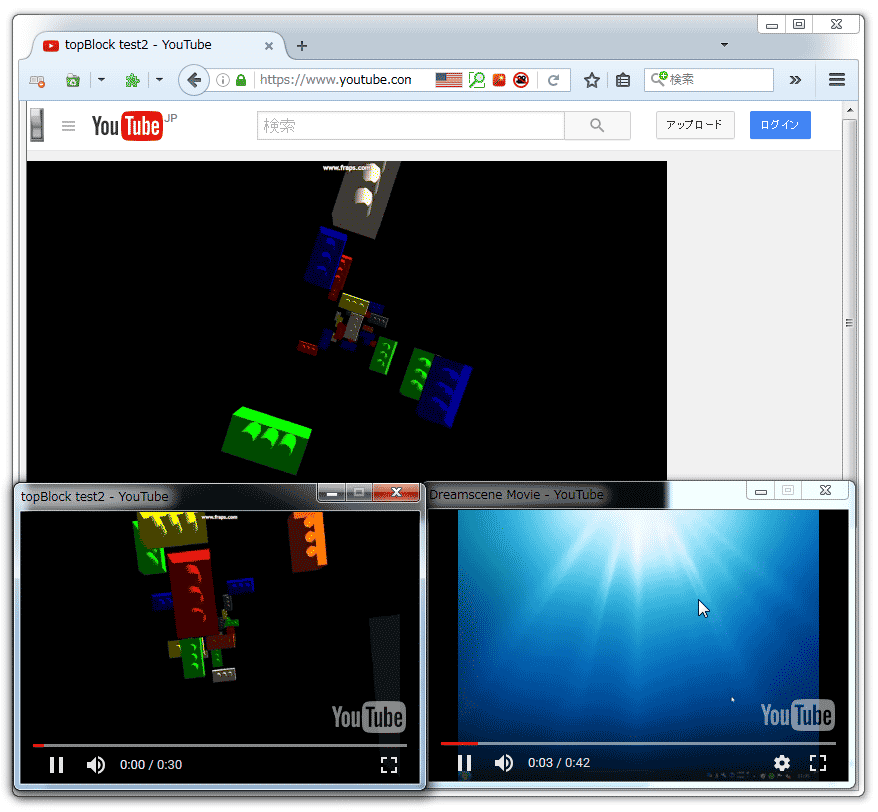Open the YouTube guide menu icon
This screenshot has height=812, width=878.
point(68,125)
